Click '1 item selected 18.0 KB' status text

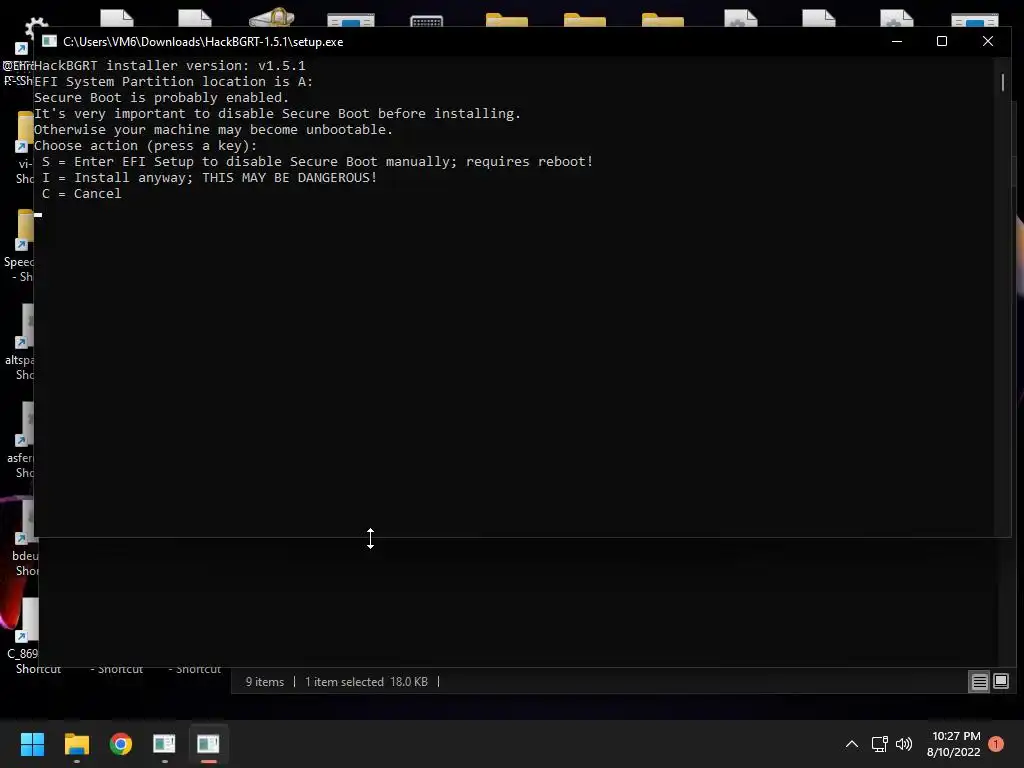366,682
